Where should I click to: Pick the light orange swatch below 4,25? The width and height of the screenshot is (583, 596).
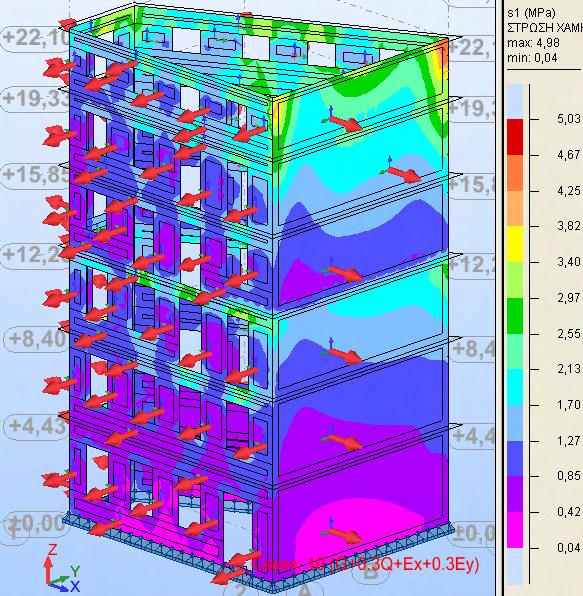pos(515,209)
